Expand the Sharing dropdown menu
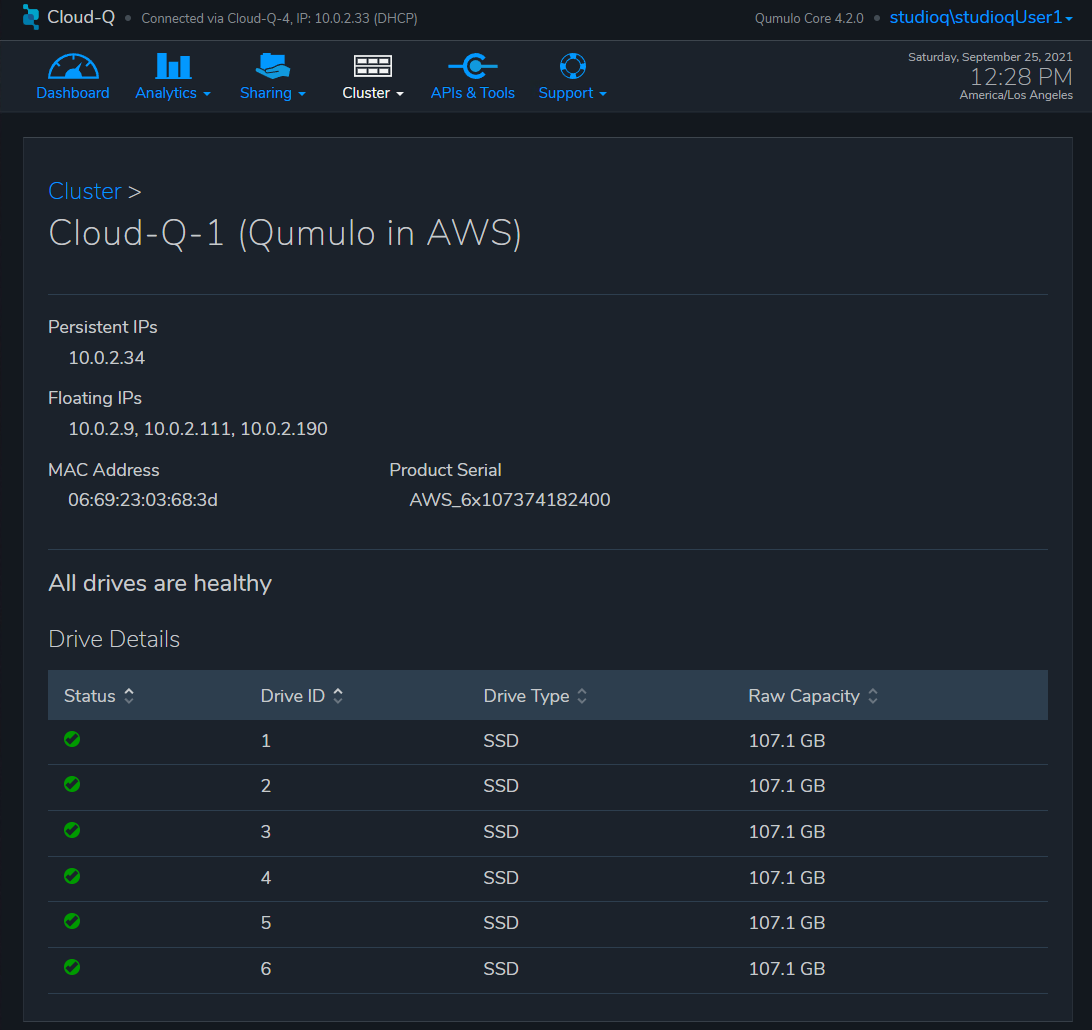 pyautogui.click(x=302, y=94)
